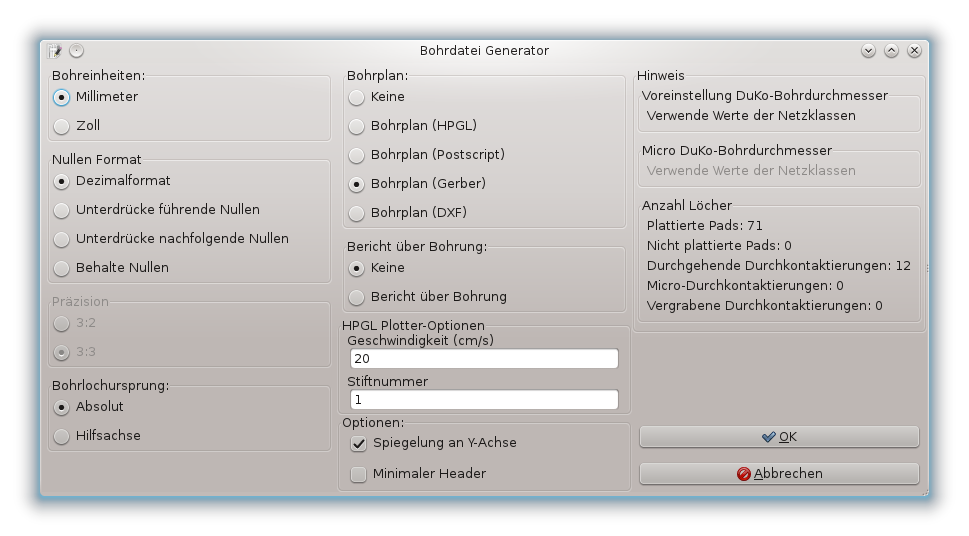Viewport: 969px width, 536px height.
Task: Click the application icon in title bar
Action: coord(55,51)
